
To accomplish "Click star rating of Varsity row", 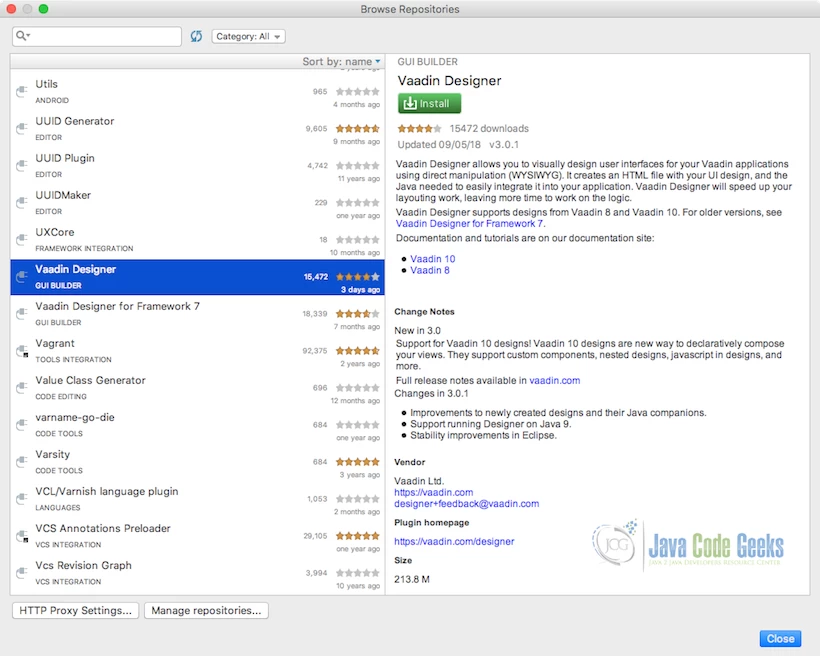I will pos(358,461).
